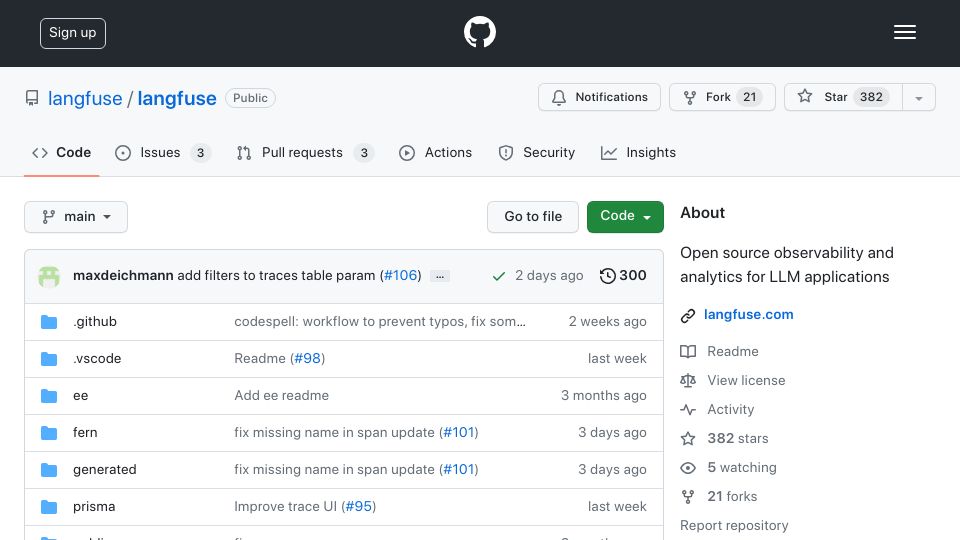The image size is (960, 540).
Task: Click 'Add ee readme' commit message
Action: point(282,396)
